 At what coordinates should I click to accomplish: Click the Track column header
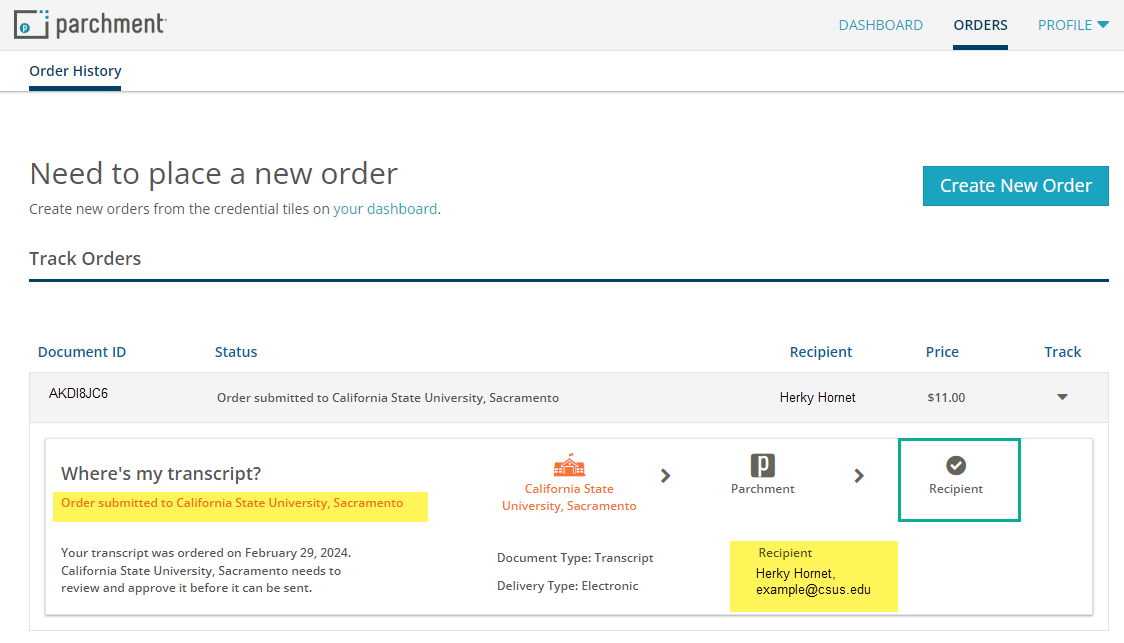(1062, 352)
